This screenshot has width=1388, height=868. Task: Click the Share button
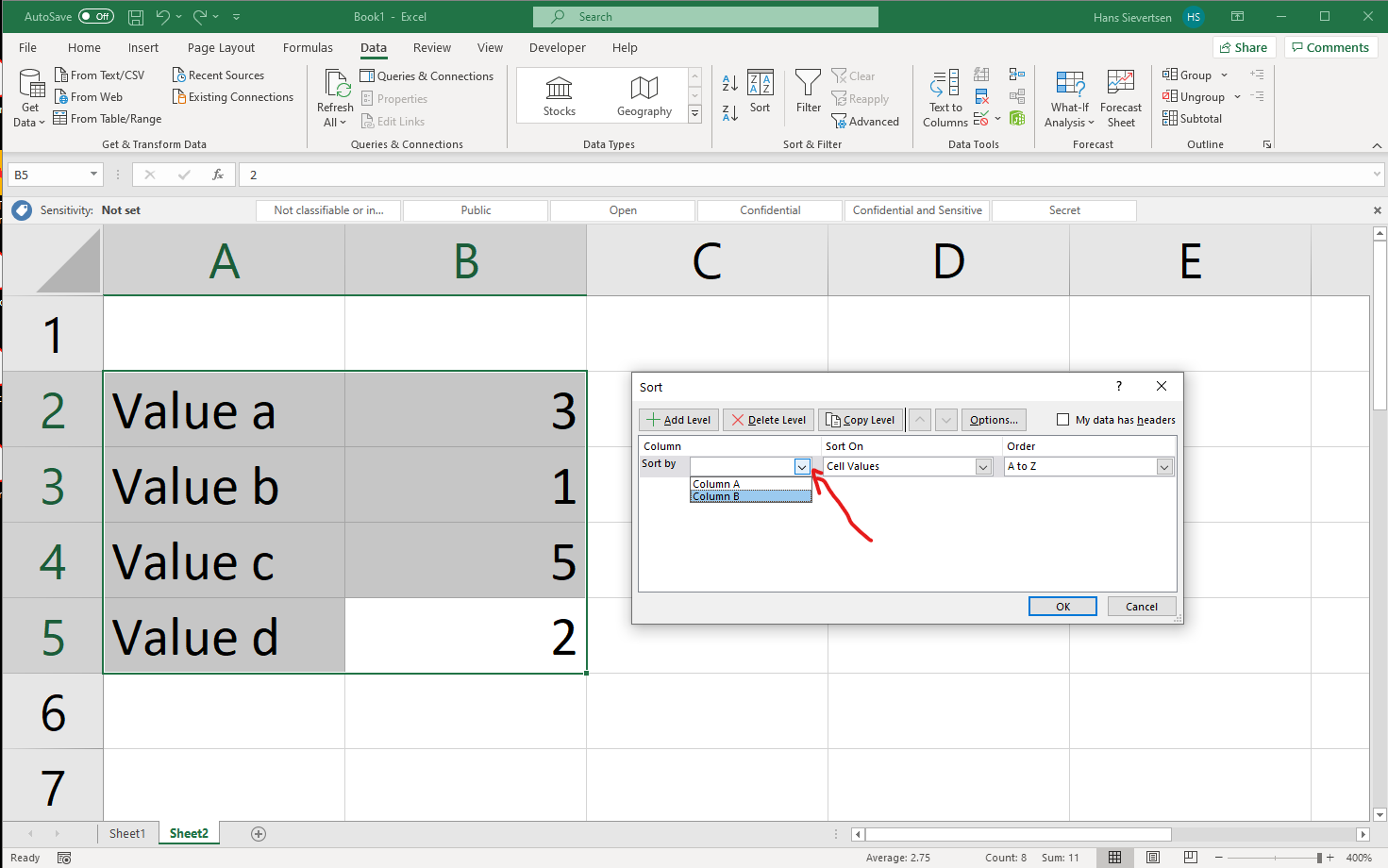1244,47
